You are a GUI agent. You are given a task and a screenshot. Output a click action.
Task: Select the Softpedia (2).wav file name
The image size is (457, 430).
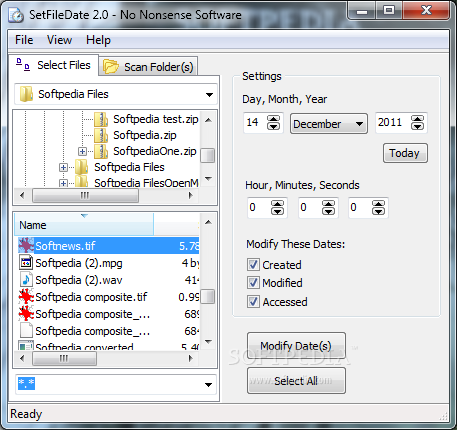pos(79,280)
